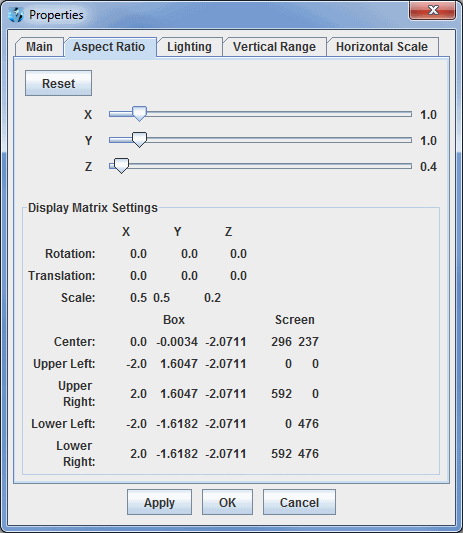Click the Translation: label
The height and width of the screenshot is (533, 463).
tap(62, 276)
